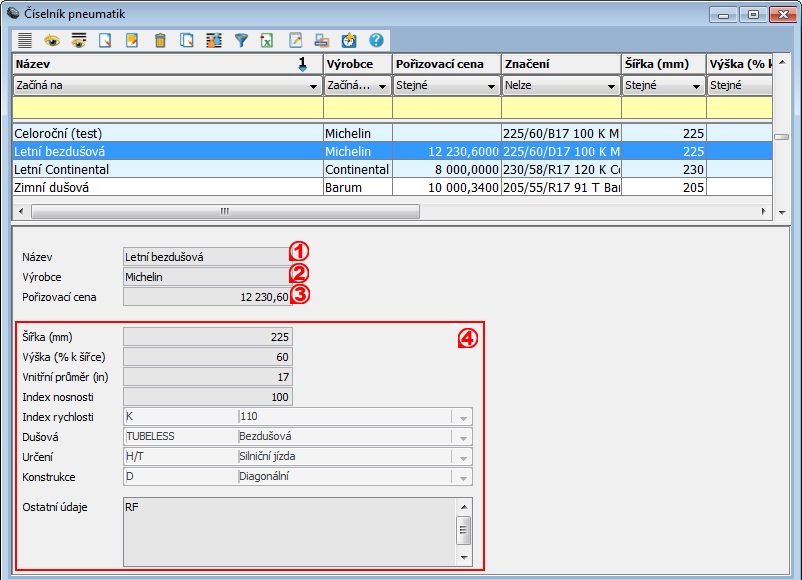Toggle the eye with lines toolbar icon
802x580 pixels.
pos(78,41)
